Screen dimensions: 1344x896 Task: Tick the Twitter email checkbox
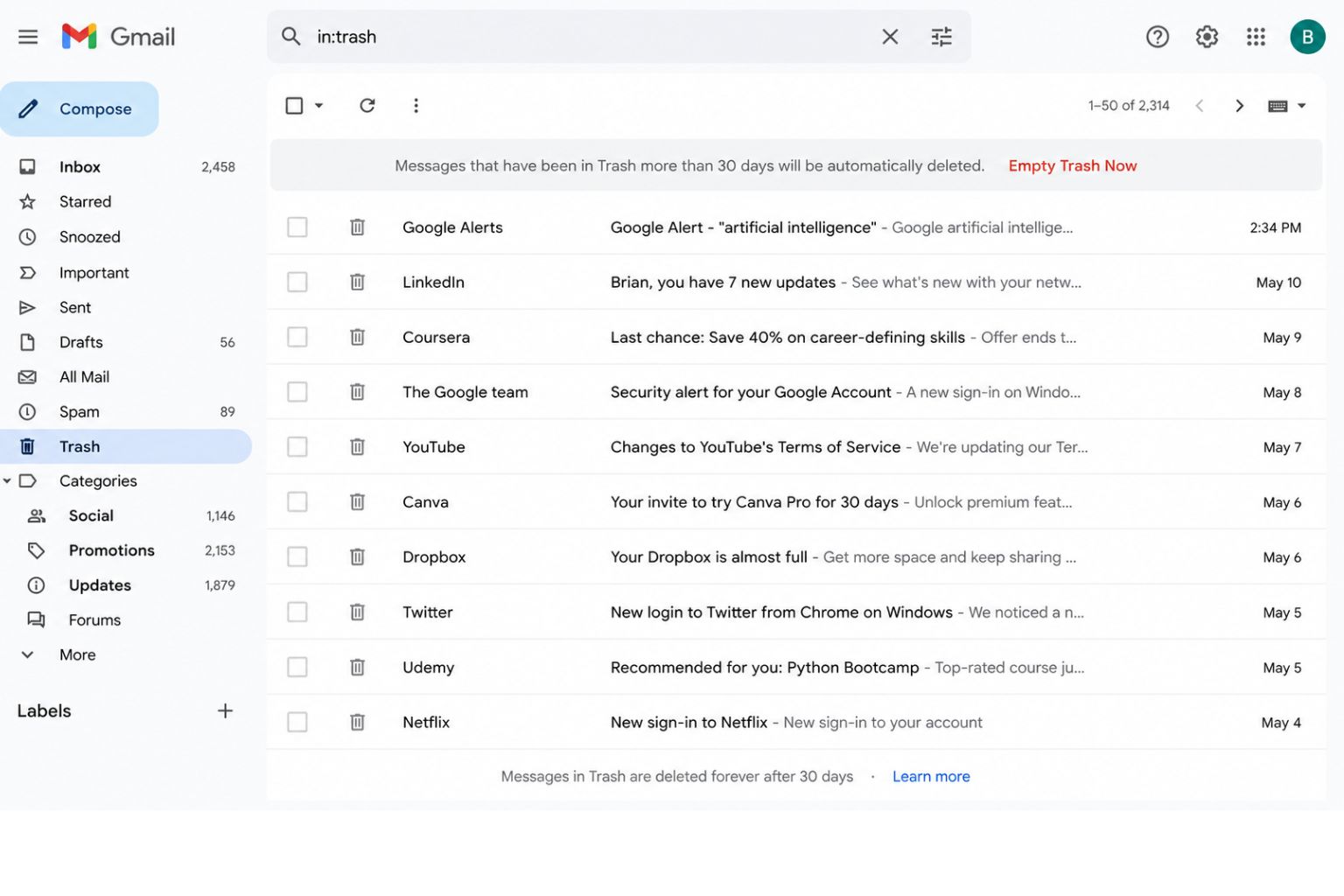(297, 612)
